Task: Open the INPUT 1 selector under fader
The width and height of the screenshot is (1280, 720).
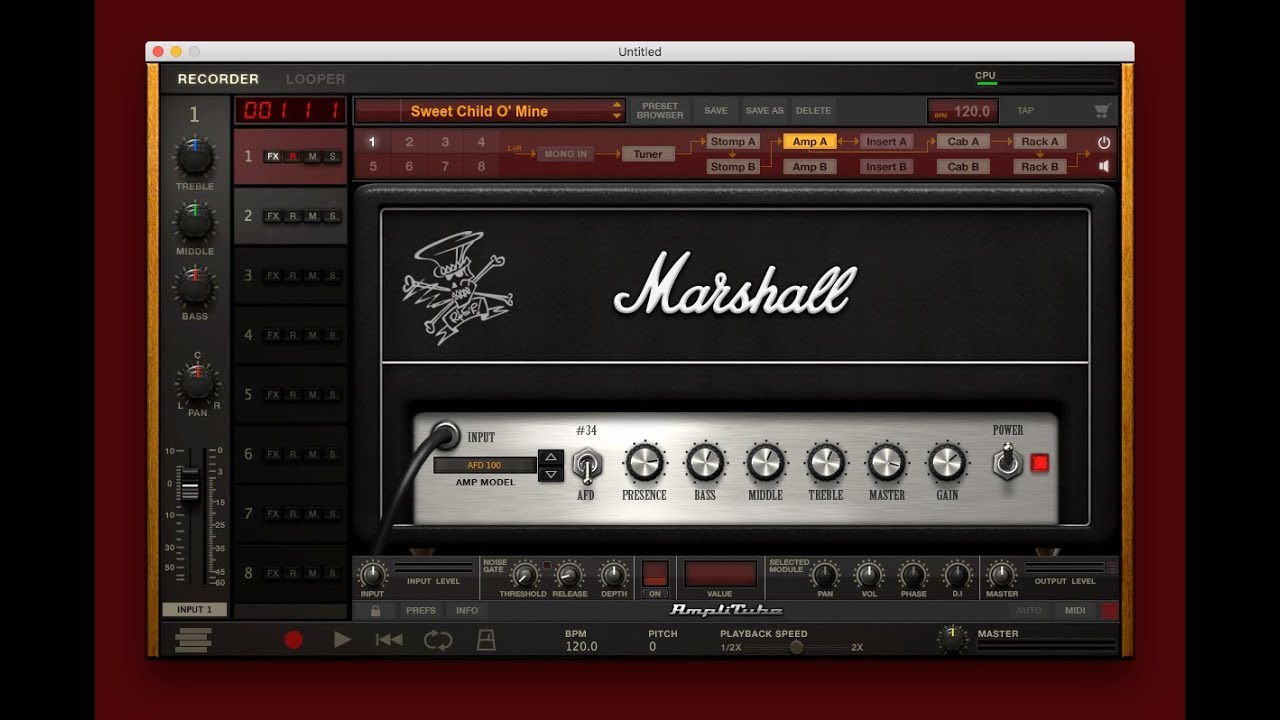Action: point(195,609)
